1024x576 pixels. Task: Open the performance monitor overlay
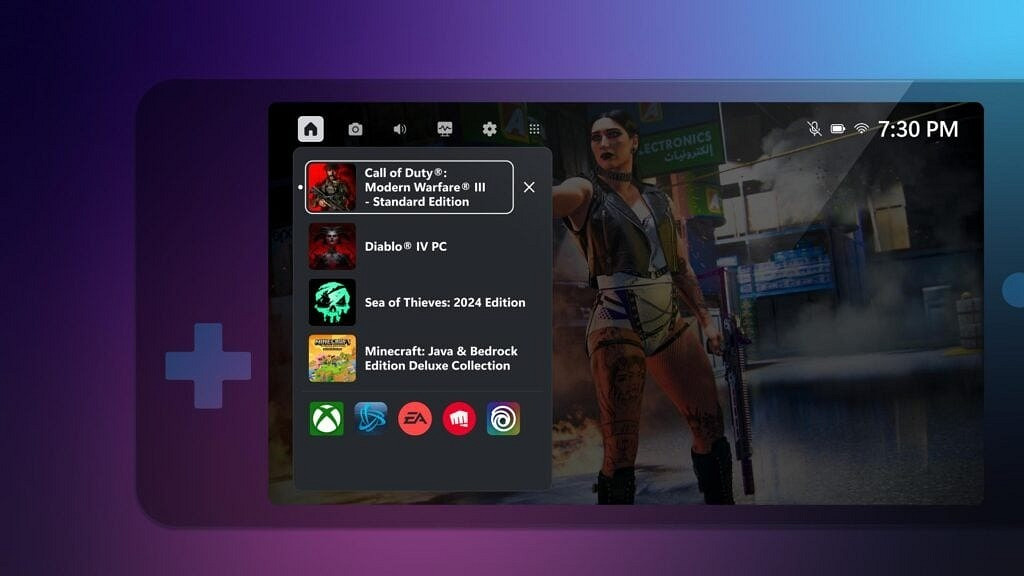[443, 128]
